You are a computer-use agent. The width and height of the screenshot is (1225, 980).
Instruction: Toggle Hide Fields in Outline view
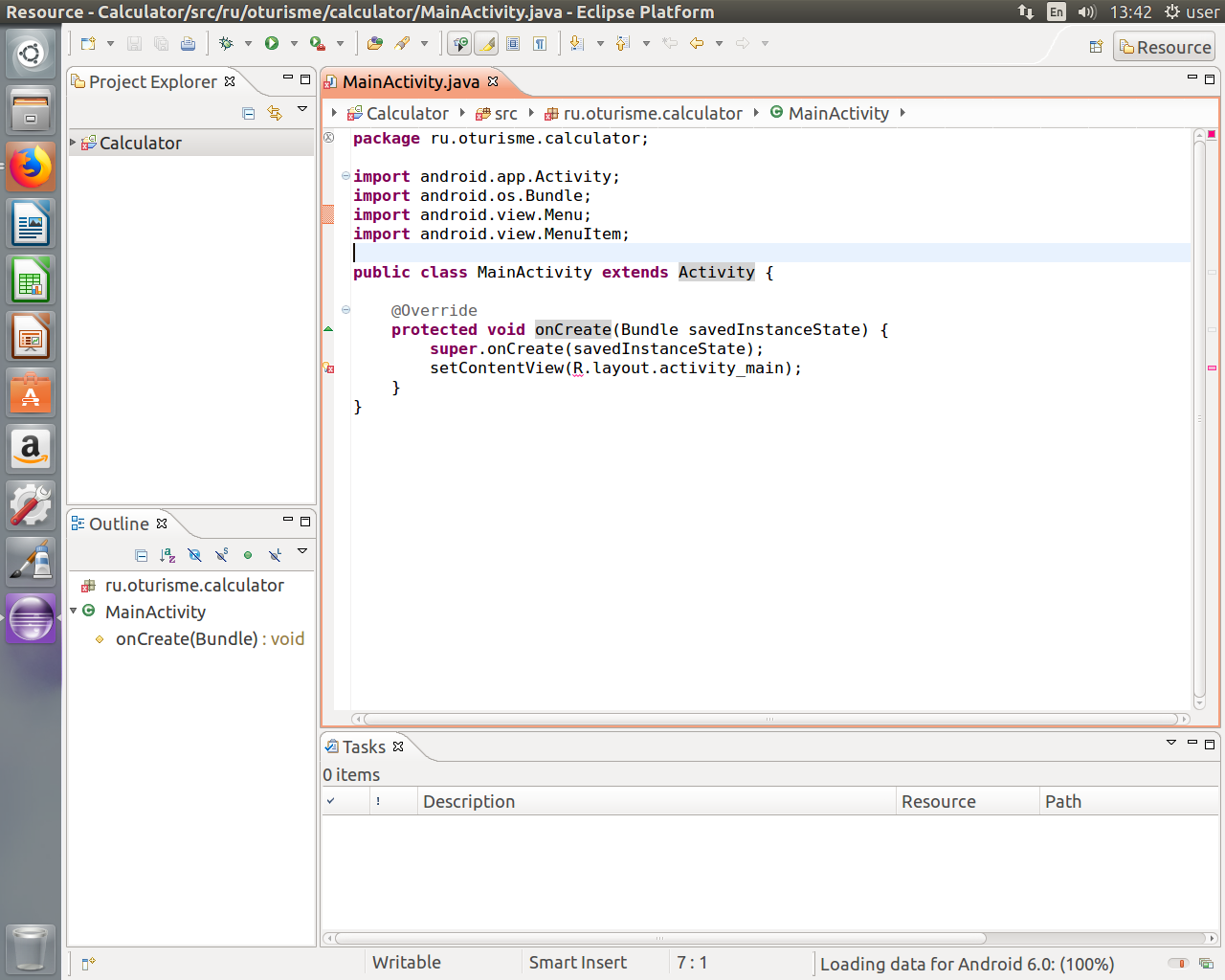pyautogui.click(x=194, y=555)
